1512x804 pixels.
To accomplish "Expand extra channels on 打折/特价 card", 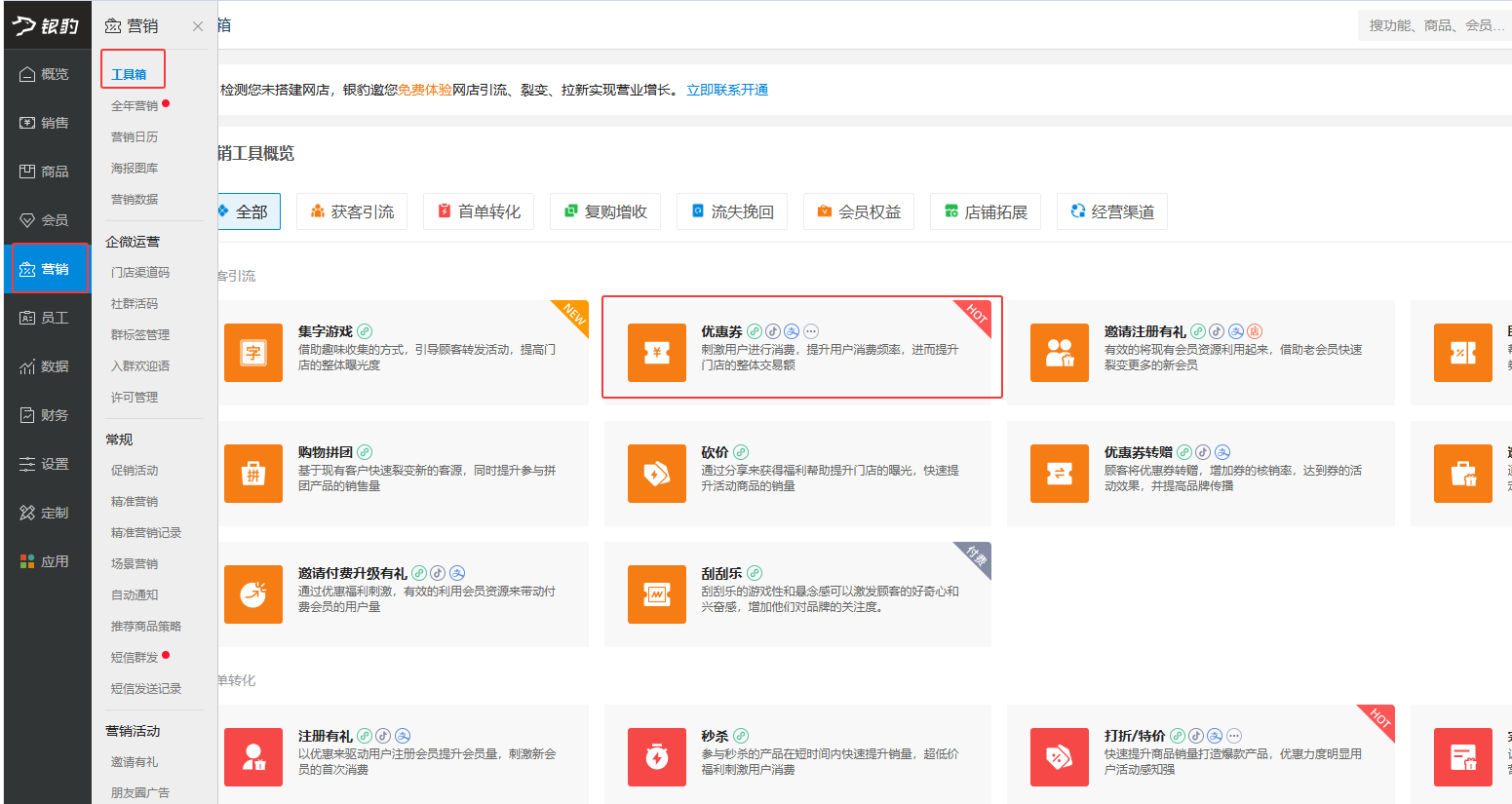I will tap(1234, 736).
